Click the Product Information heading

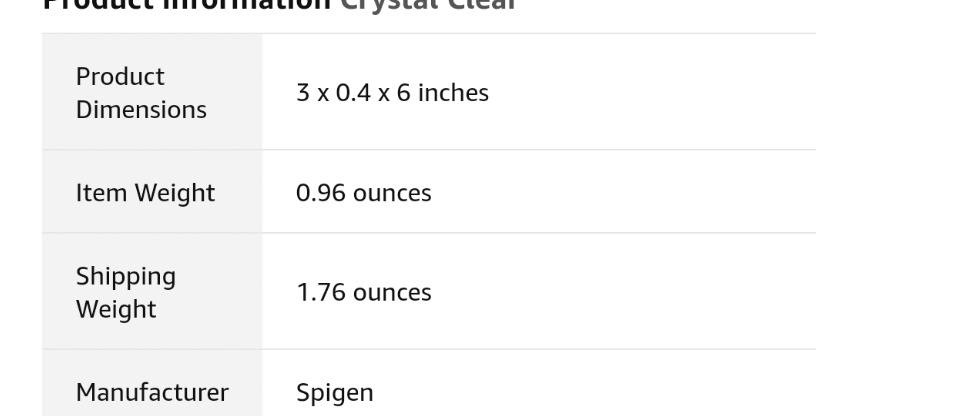[186, 4]
